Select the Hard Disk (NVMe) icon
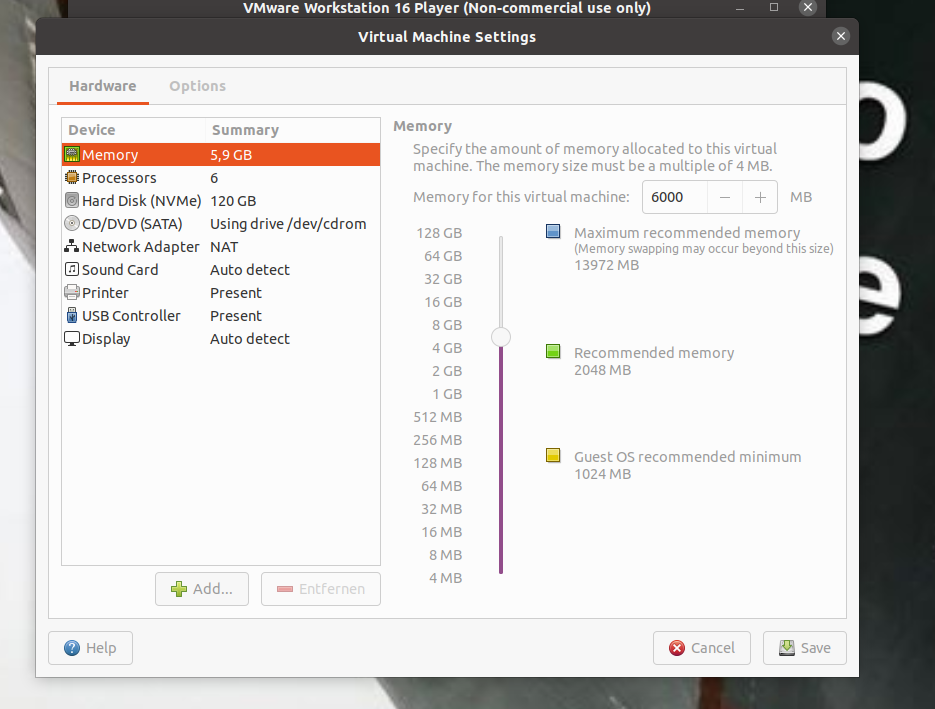Screen dimensions: 935x709 72,201
